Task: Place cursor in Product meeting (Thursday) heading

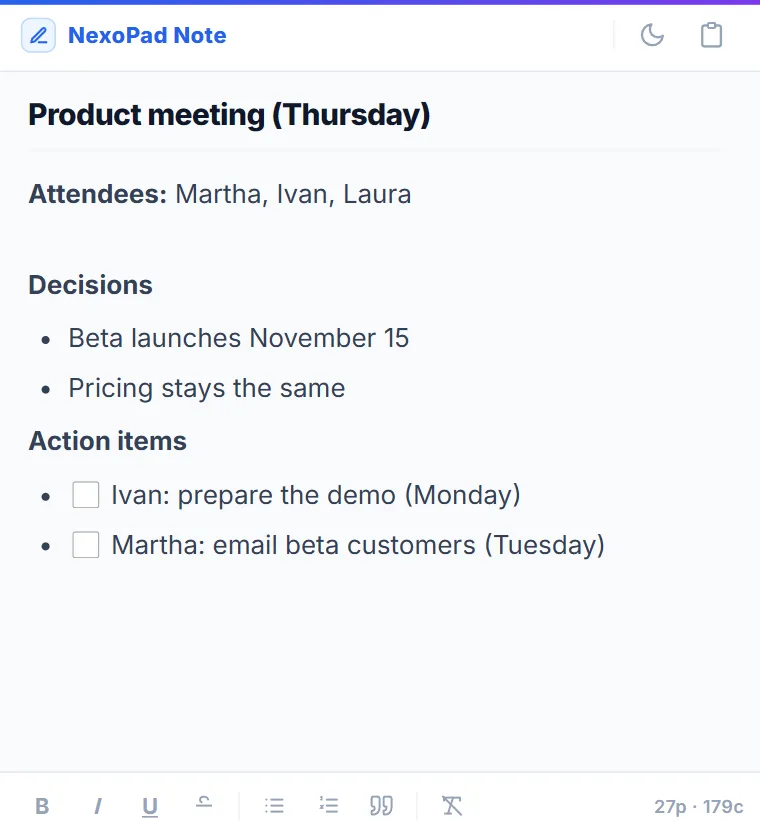Action: pos(229,115)
